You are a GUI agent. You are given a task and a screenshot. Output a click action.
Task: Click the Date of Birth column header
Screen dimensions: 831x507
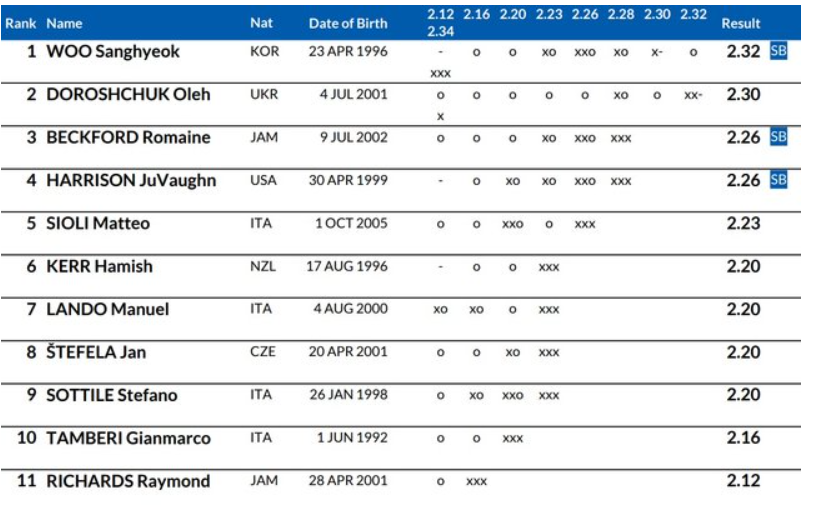[347, 23]
